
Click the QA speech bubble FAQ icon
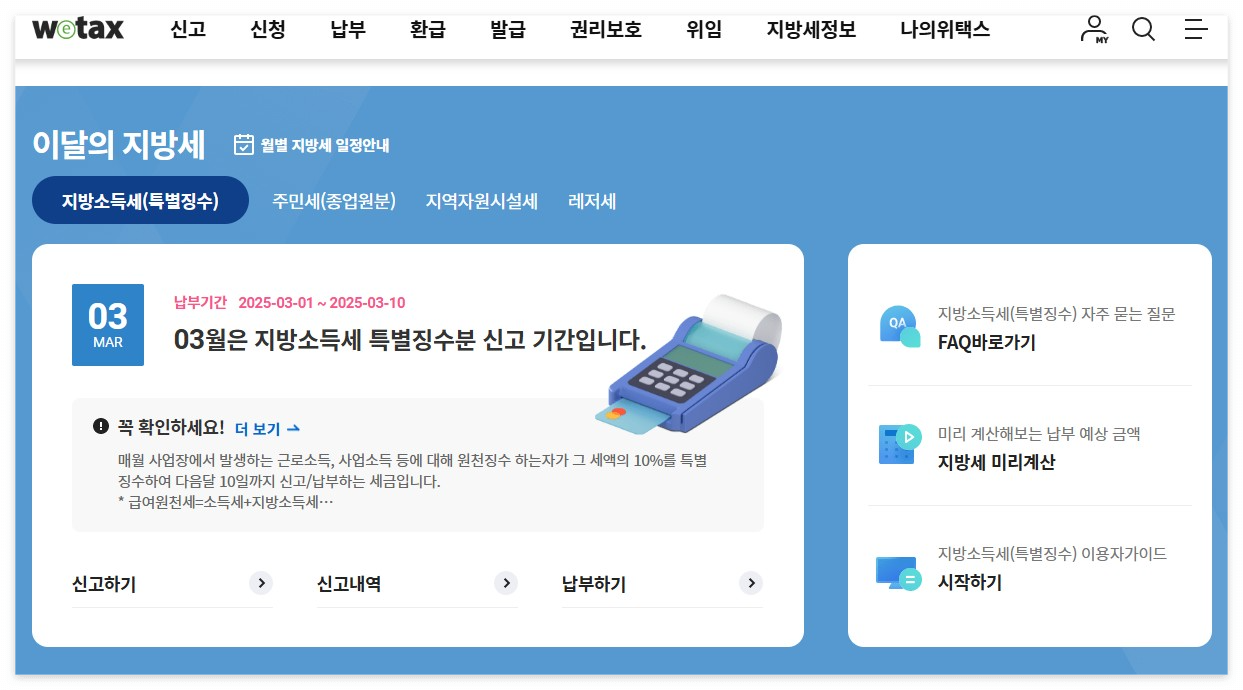click(899, 325)
